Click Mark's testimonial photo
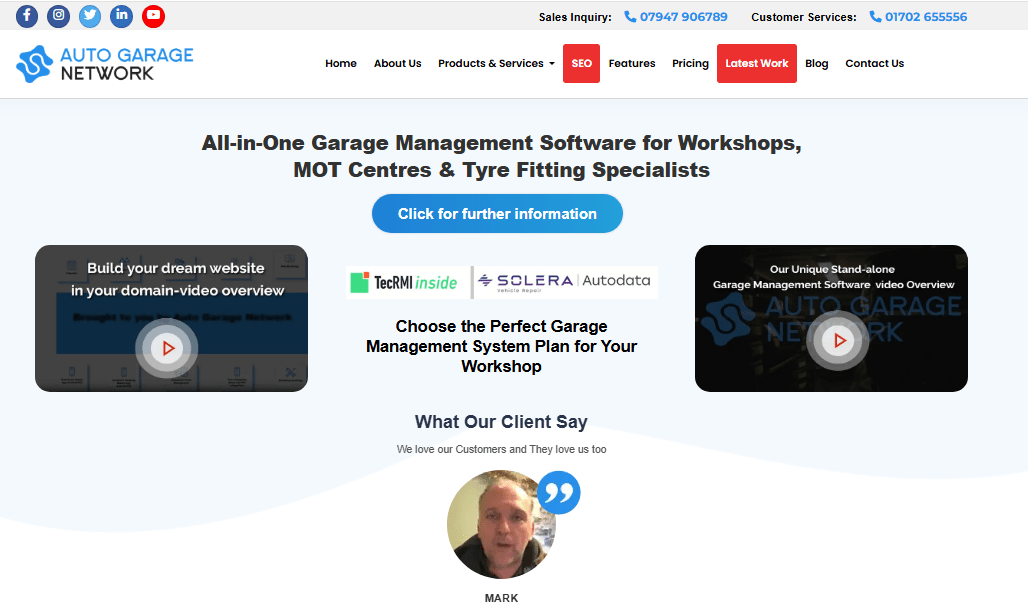Screen dimensions: 1028x609 pos(500,525)
